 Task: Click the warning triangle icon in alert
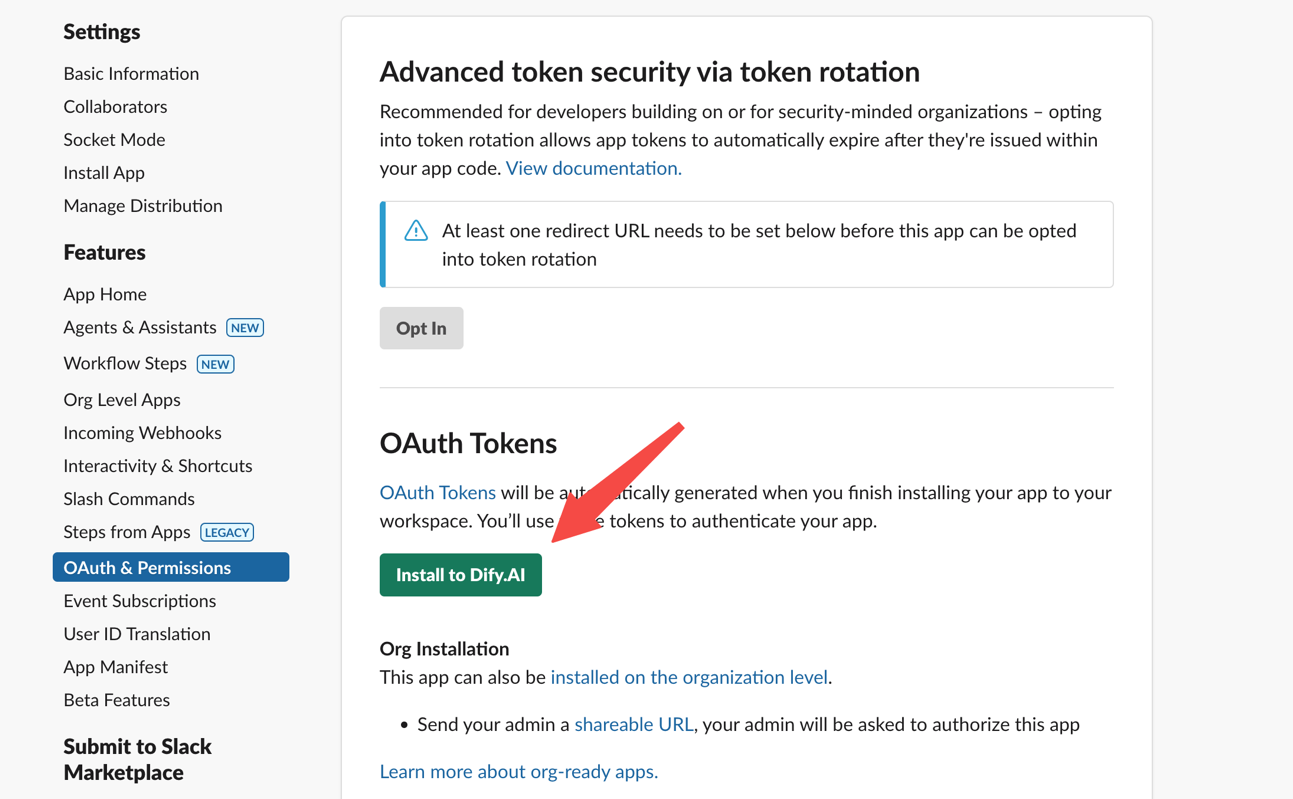416,231
